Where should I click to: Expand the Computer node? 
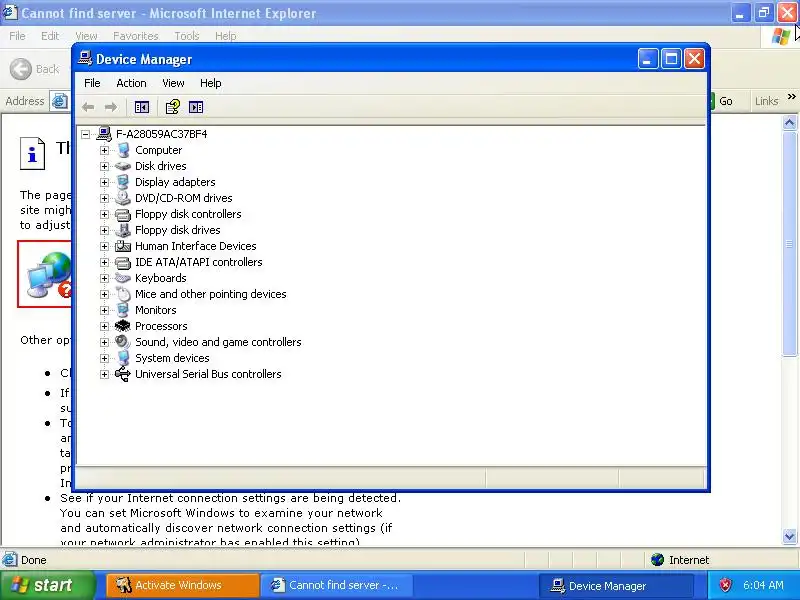[x=105, y=150]
